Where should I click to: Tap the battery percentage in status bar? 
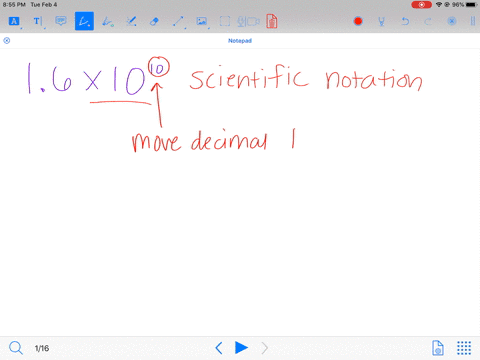(458, 5)
